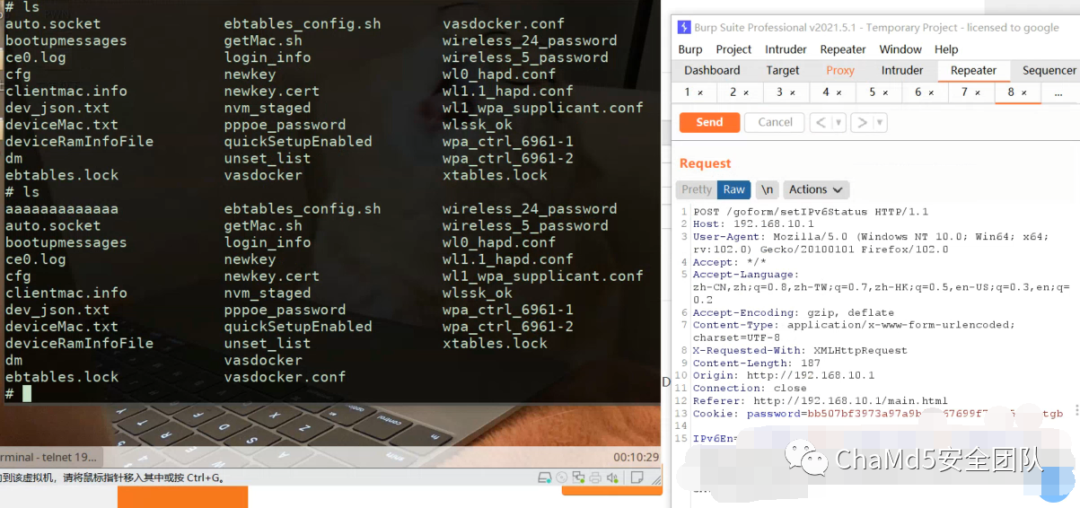Click the Terminal - telnet taskbar entry
1080x508 pixels.
pos(50,457)
